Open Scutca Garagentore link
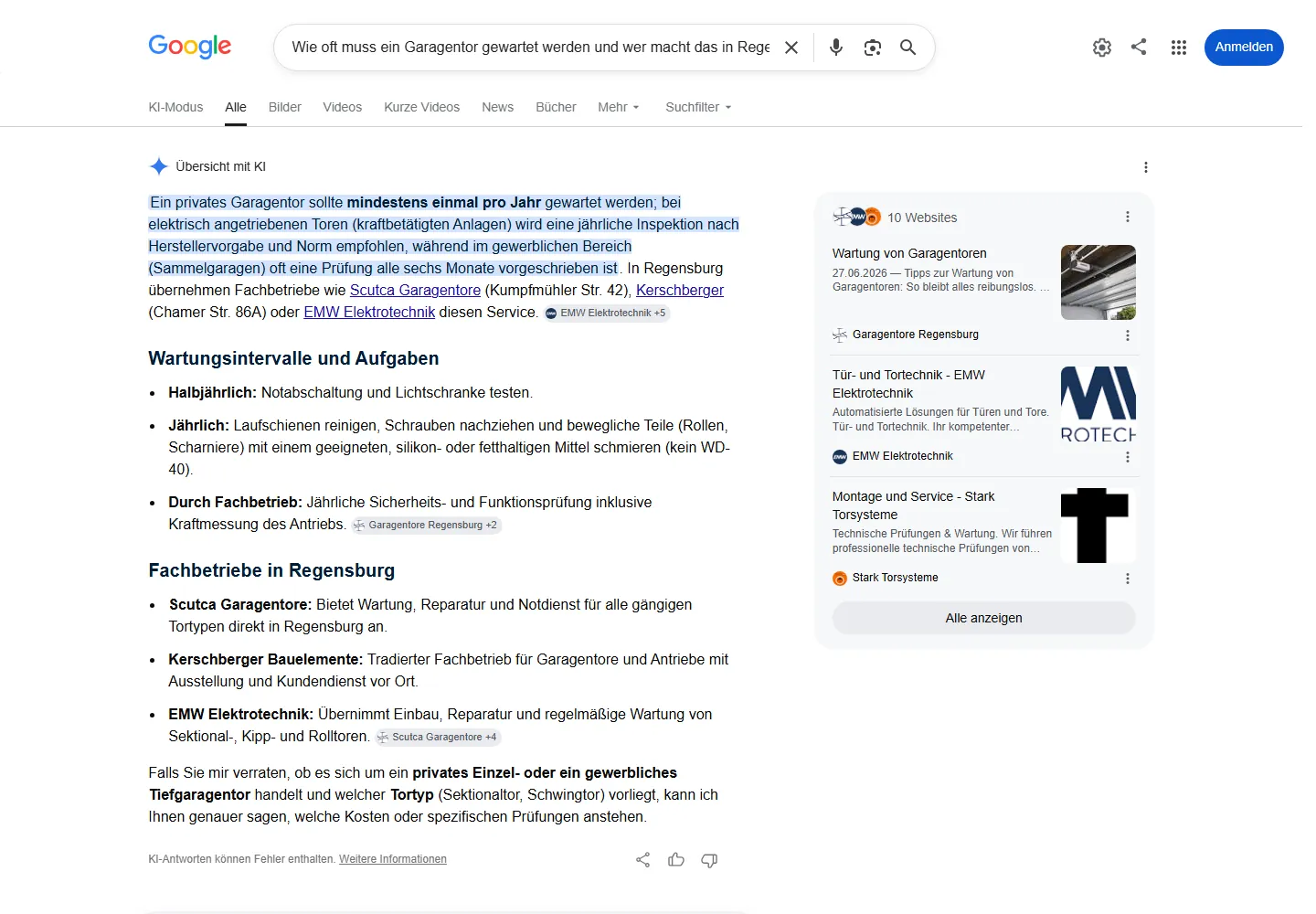1316x914 pixels. [x=415, y=290]
